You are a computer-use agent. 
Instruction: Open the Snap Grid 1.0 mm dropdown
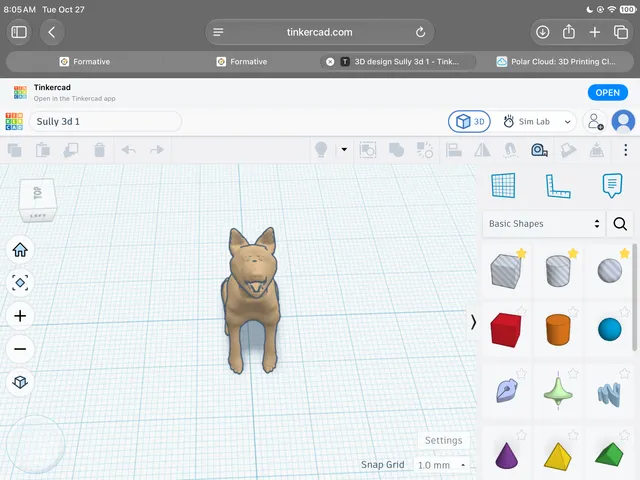click(x=441, y=465)
